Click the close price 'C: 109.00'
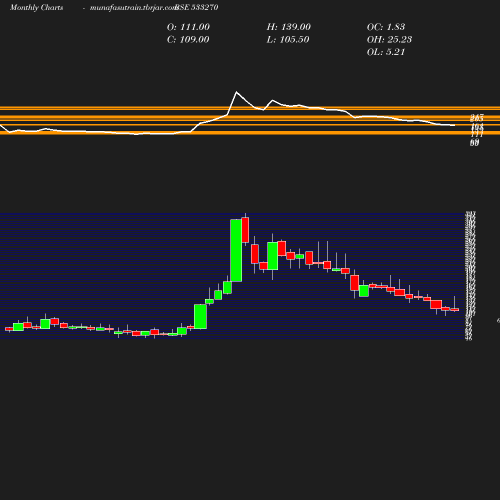500x500 pixels. tap(188, 40)
